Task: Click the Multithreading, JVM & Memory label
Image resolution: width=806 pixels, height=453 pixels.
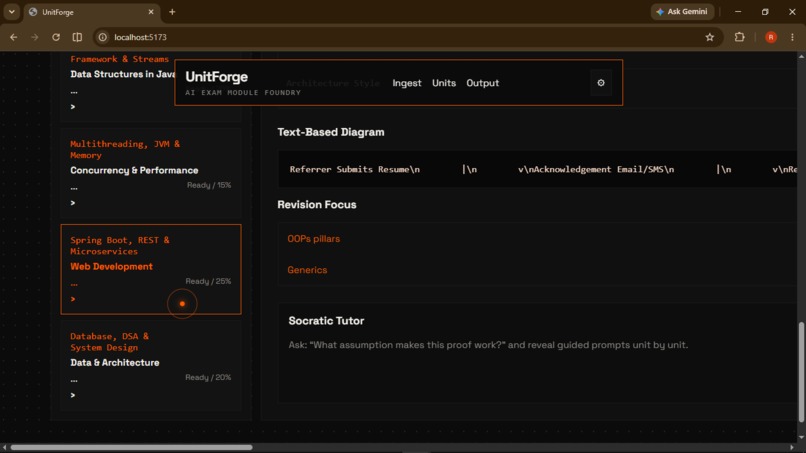Action: (x=125, y=149)
